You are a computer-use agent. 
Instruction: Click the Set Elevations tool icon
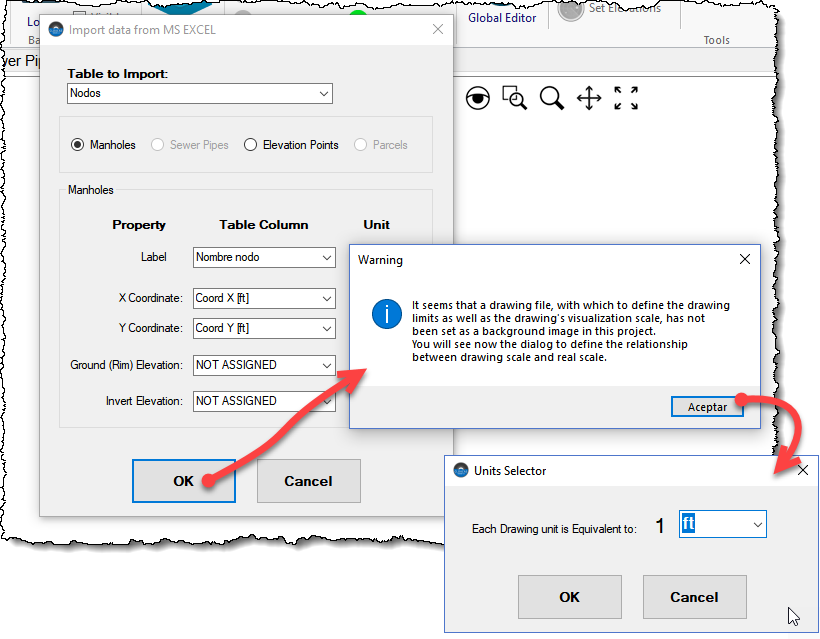(x=571, y=10)
